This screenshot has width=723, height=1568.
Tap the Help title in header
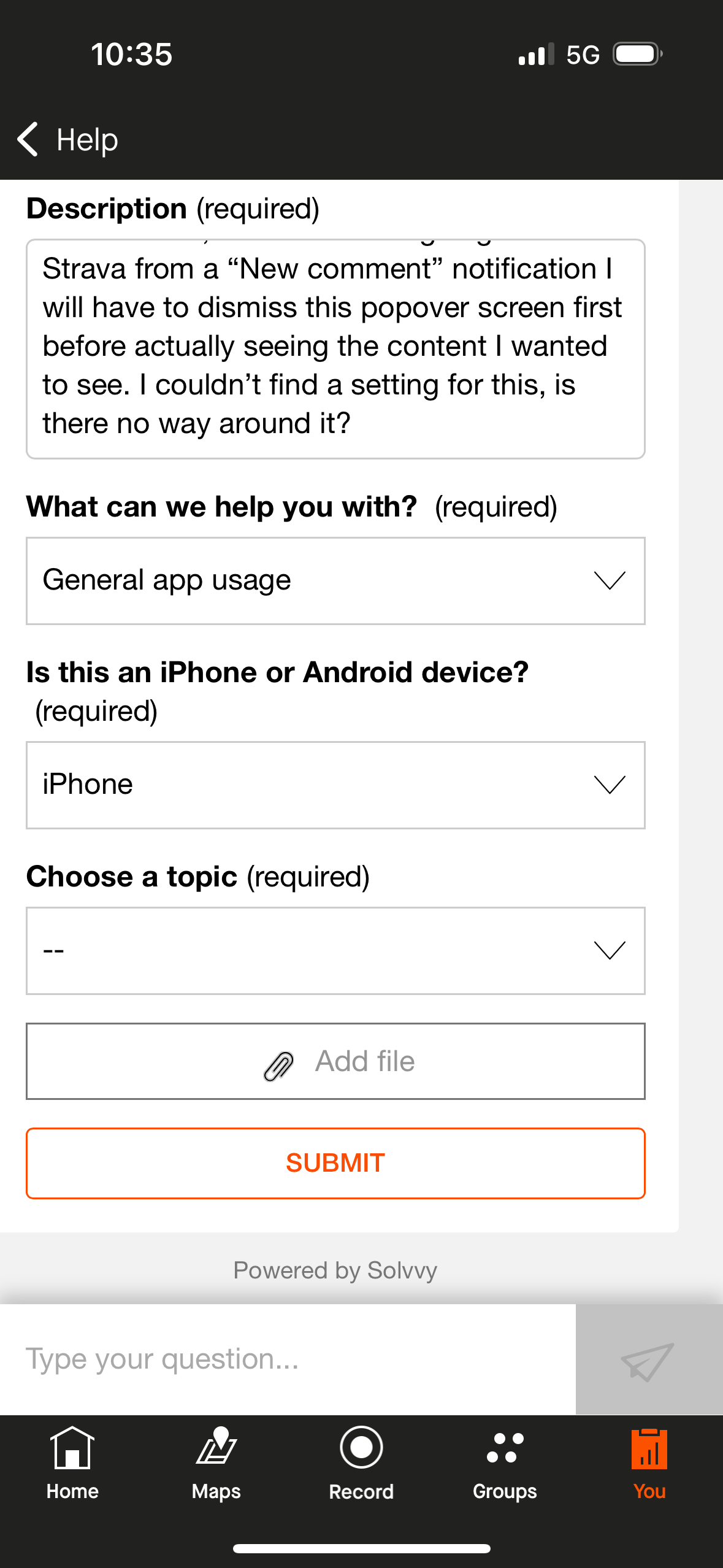pos(87,140)
